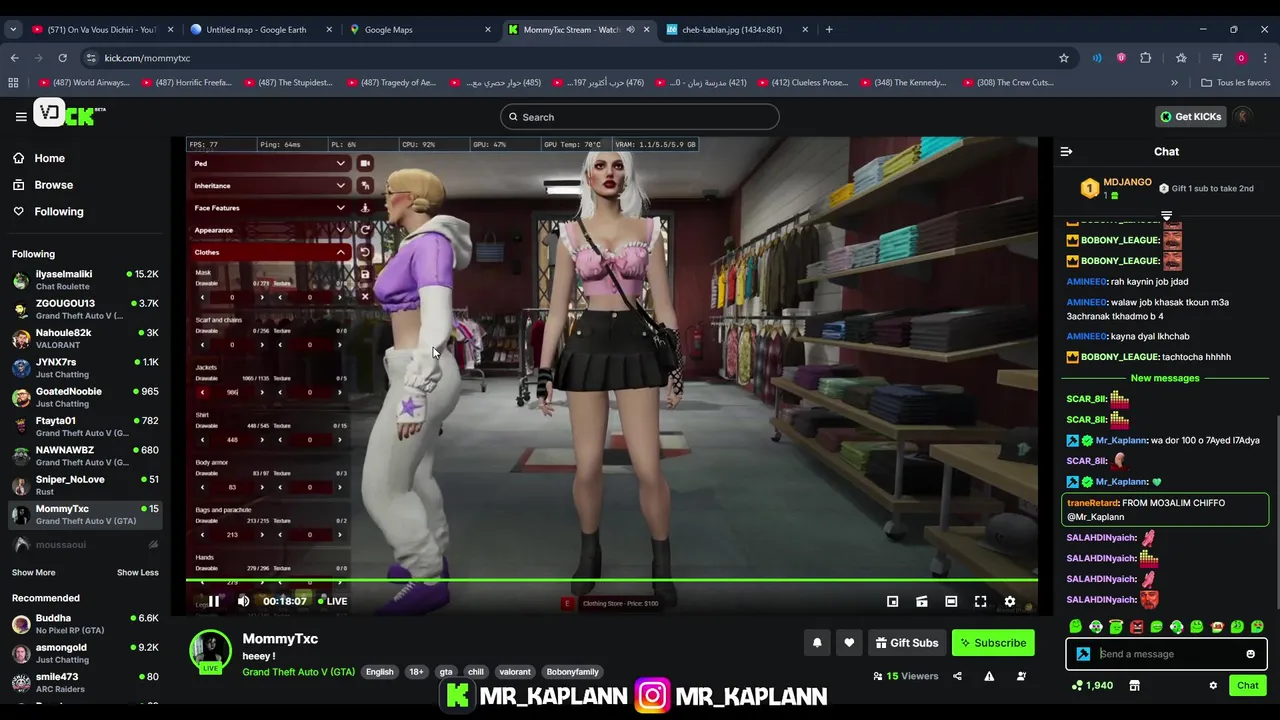
Task: Report the stream via warning icon
Action: pos(989,676)
